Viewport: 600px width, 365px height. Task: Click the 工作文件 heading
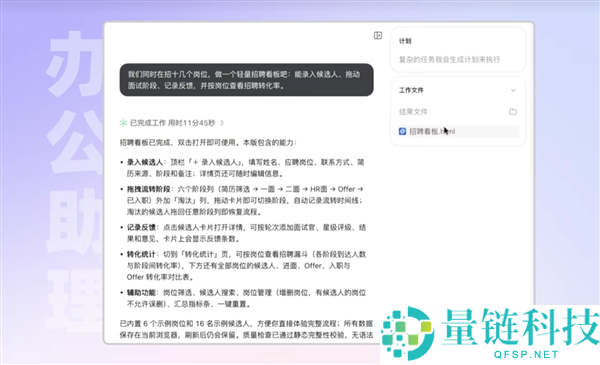(411, 90)
